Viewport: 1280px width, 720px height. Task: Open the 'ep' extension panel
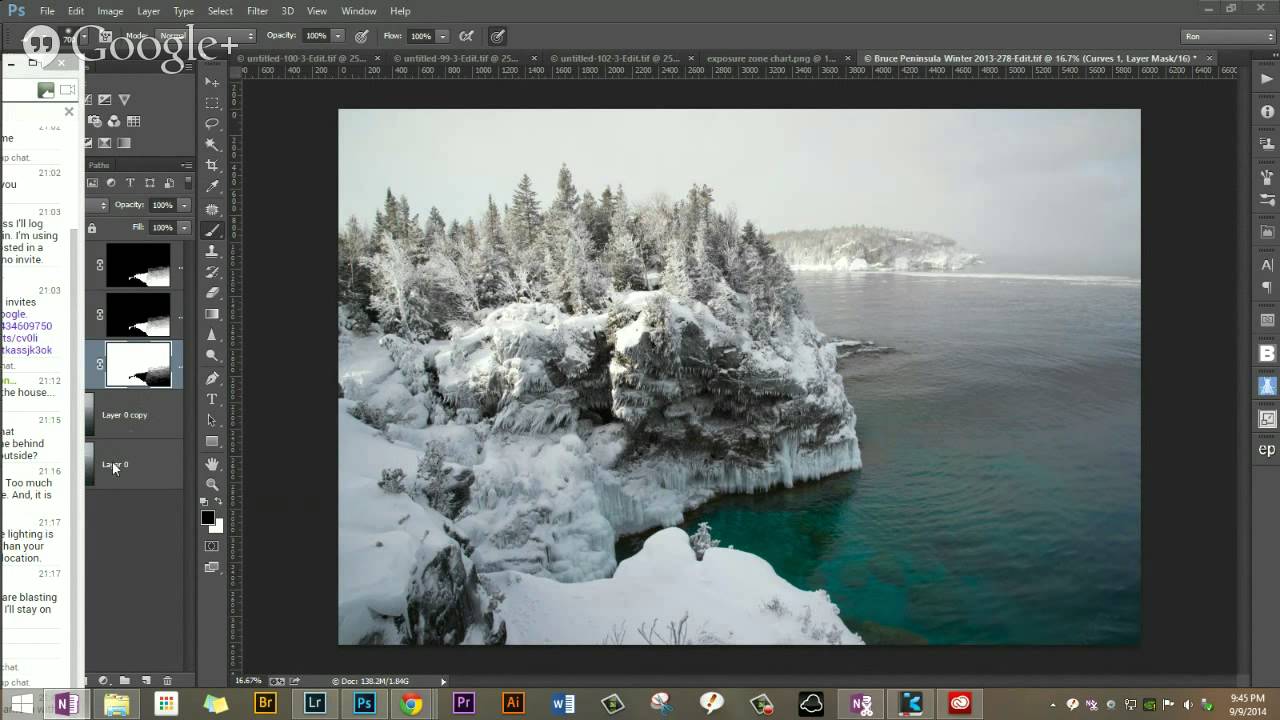coord(1267,450)
